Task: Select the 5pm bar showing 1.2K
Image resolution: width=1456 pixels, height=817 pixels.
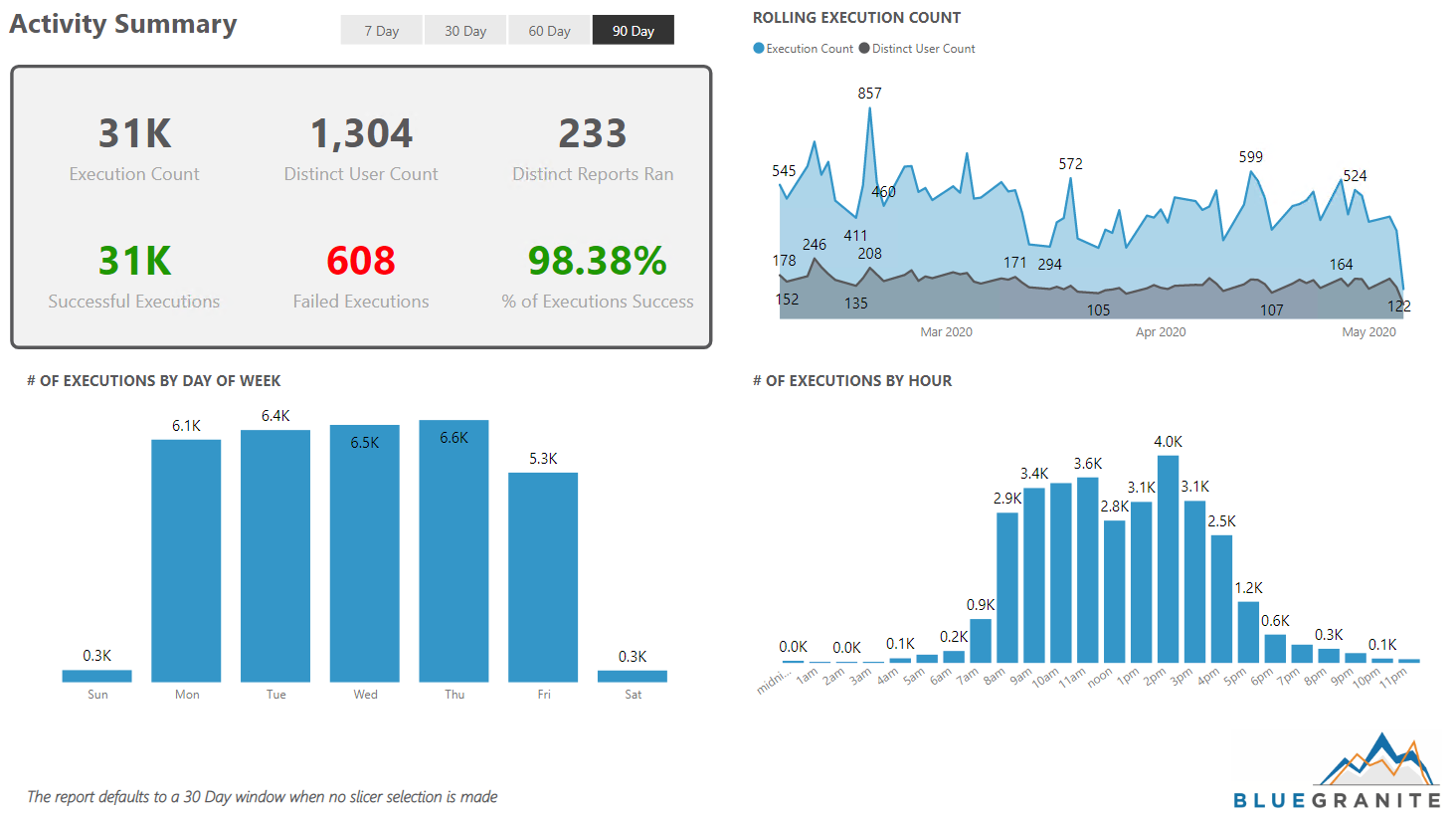Action: pos(1249,632)
